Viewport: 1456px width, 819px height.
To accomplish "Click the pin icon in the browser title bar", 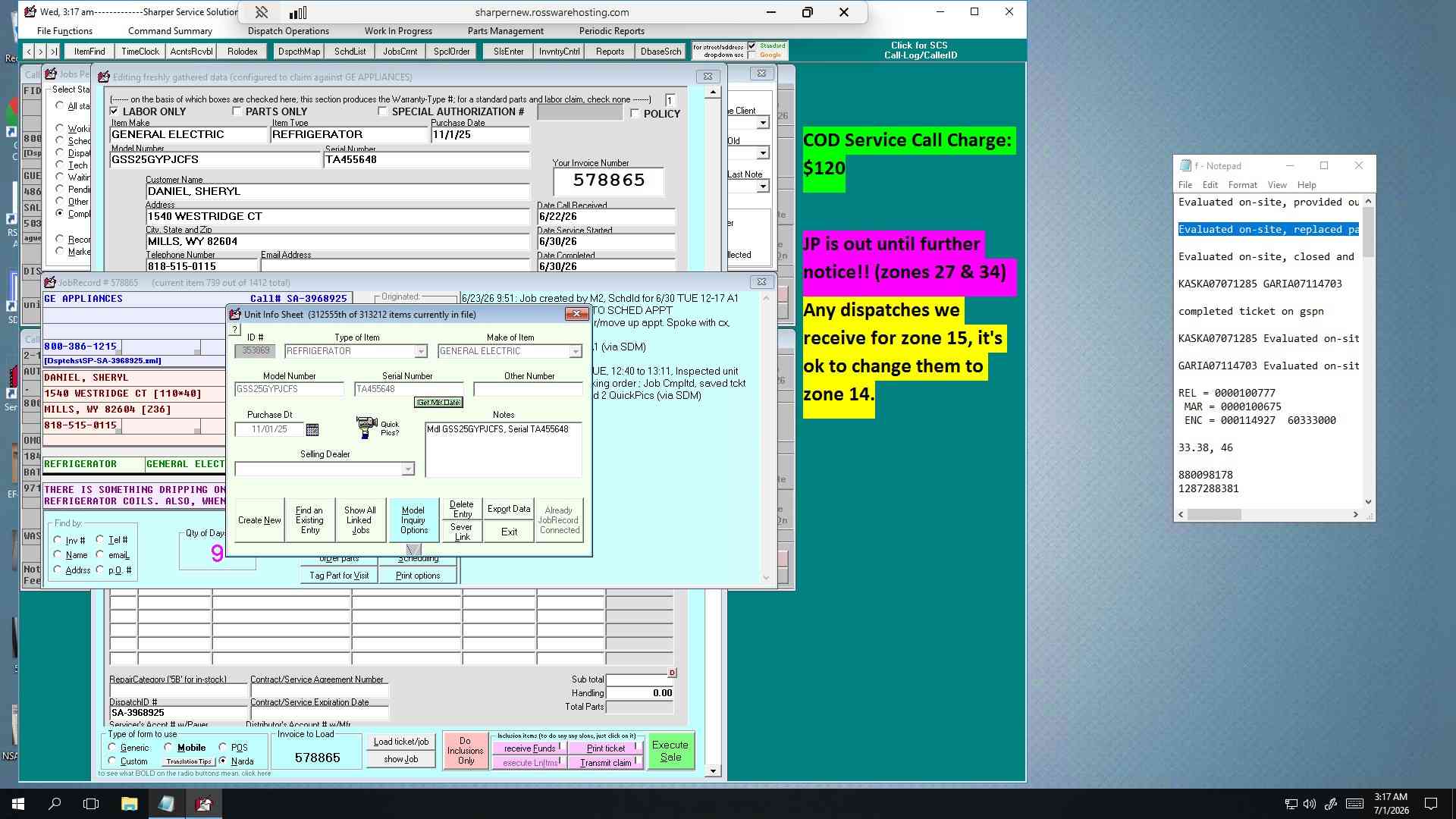I will [x=261, y=12].
